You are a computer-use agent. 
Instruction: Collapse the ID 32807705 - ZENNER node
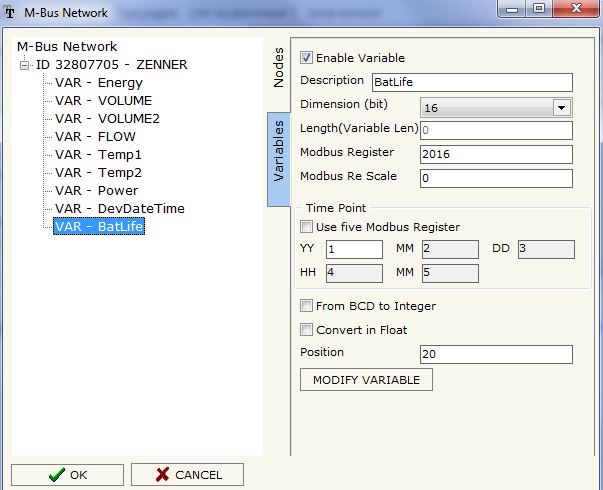(25, 65)
